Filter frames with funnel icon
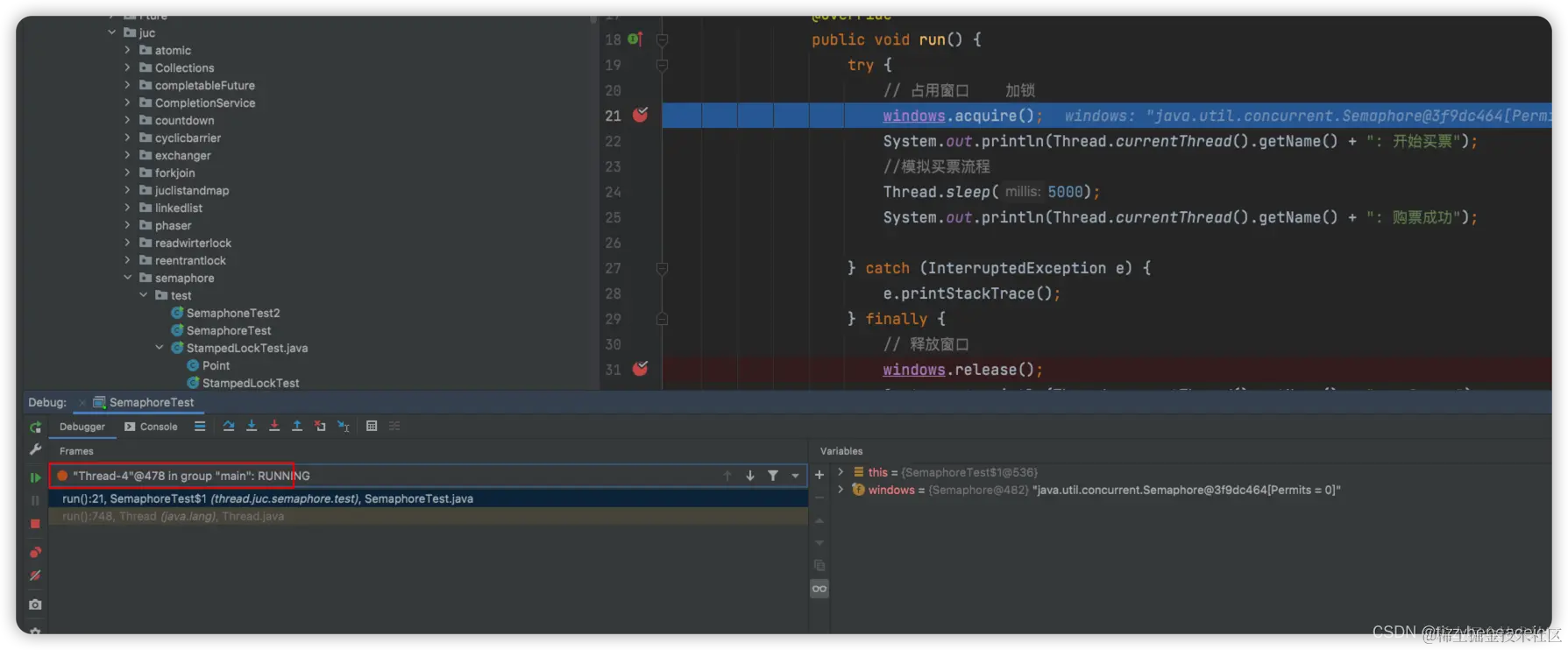Viewport: 1568px width, 650px height. pos(773,476)
